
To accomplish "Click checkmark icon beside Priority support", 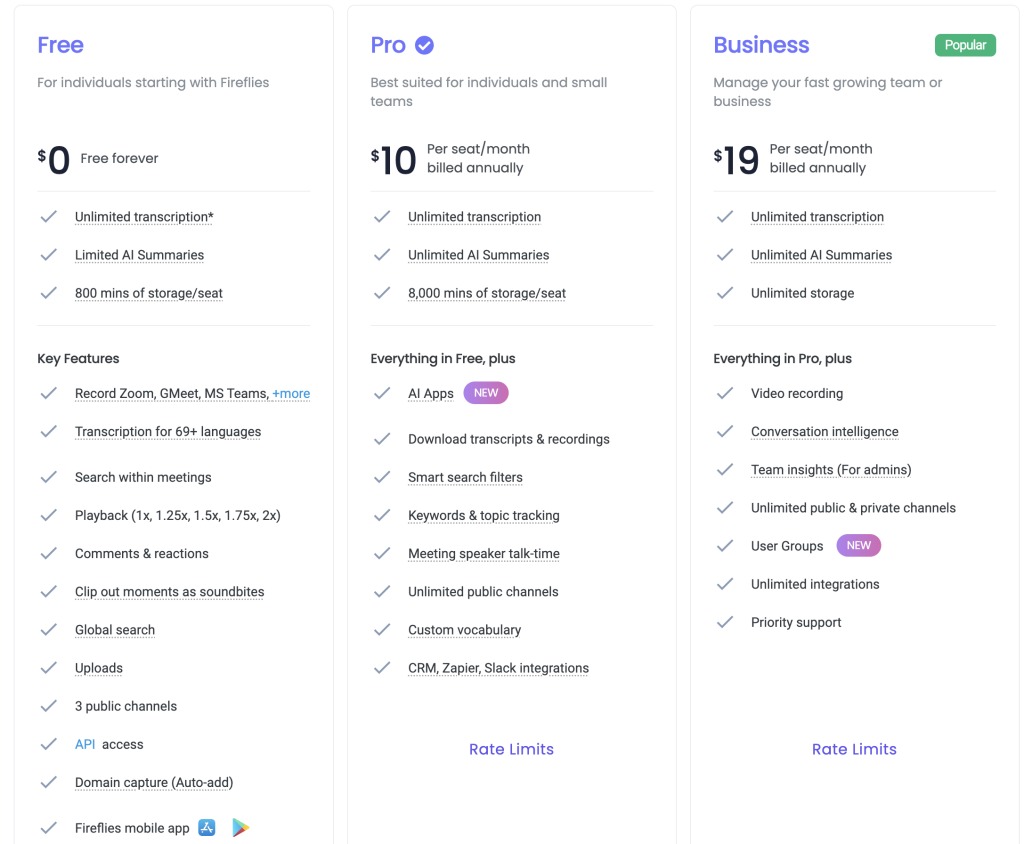I will coord(726,622).
